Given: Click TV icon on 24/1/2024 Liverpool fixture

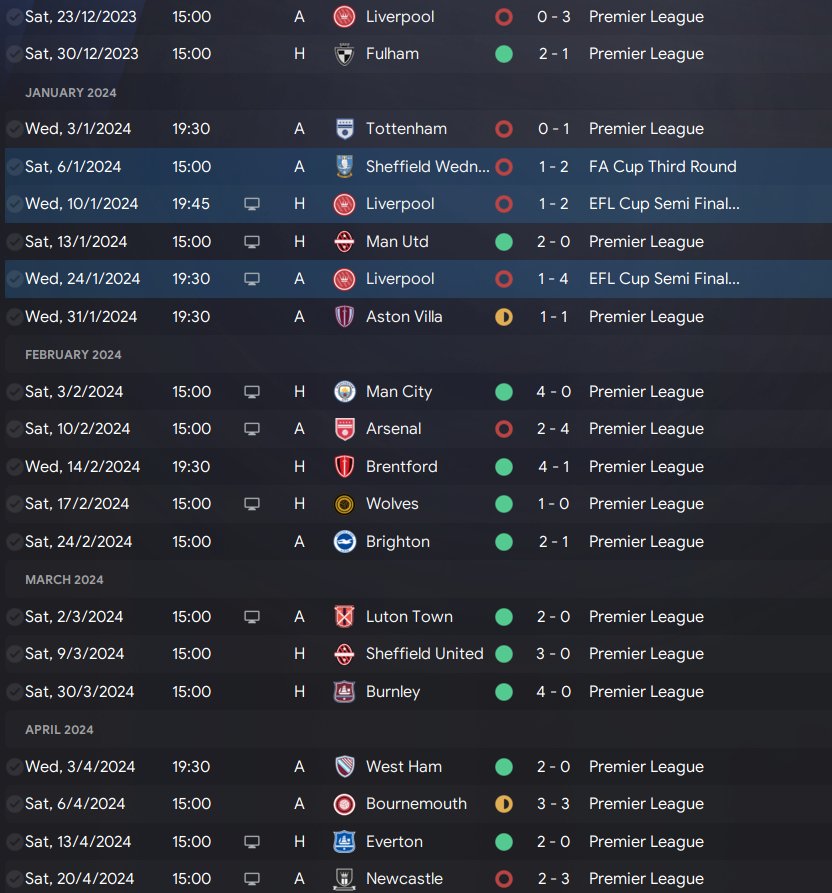Looking at the screenshot, I should 252,279.
